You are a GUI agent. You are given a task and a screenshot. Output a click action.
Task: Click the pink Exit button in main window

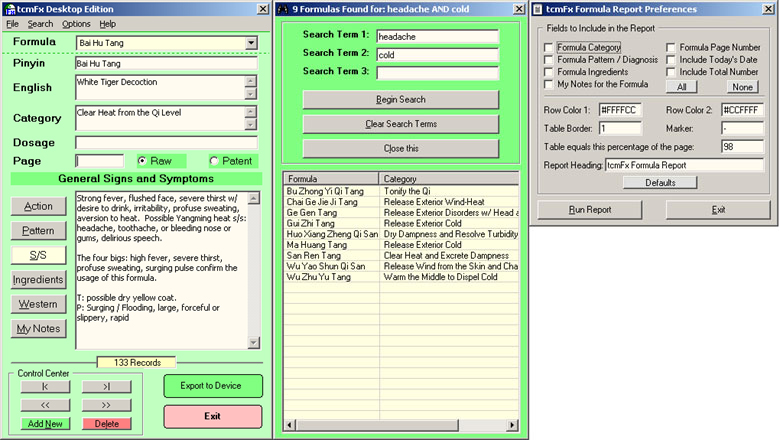click(x=213, y=417)
